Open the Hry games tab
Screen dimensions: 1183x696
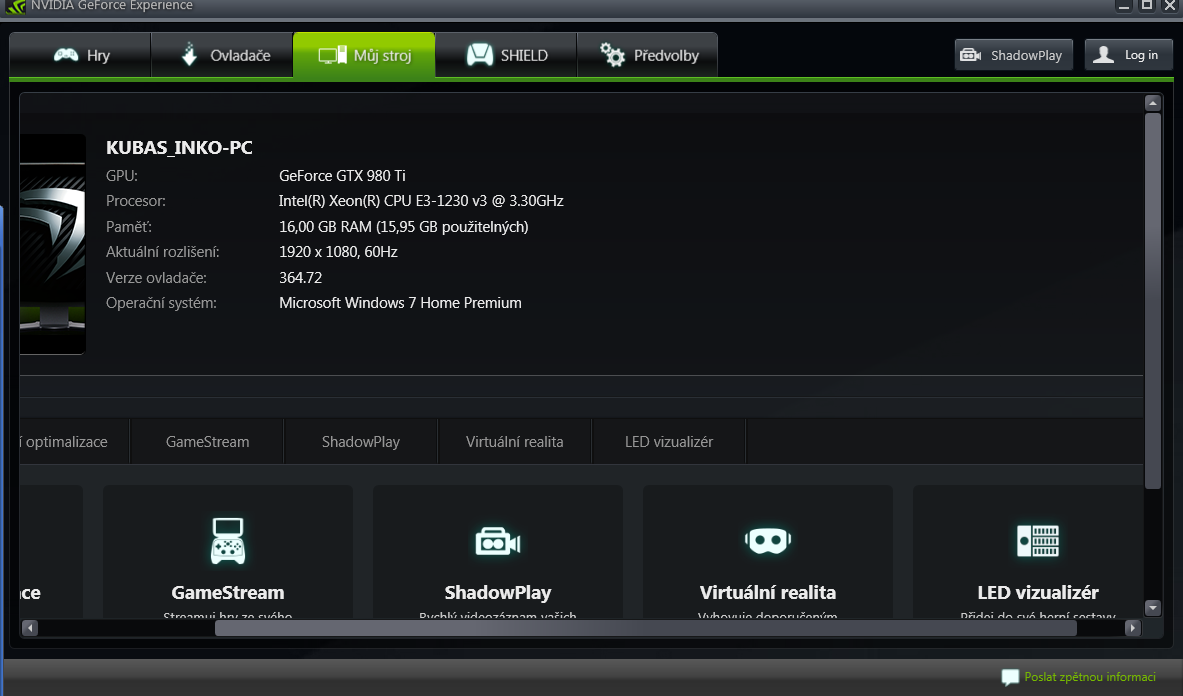[80, 55]
